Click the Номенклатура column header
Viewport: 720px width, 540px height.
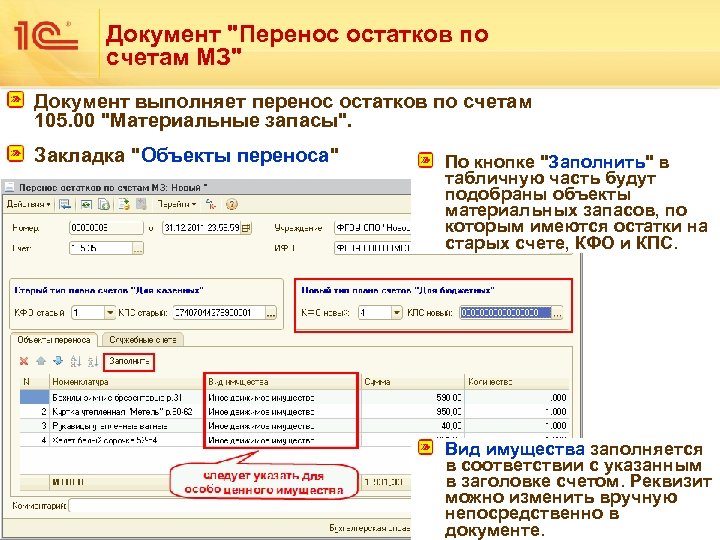point(126,382)
